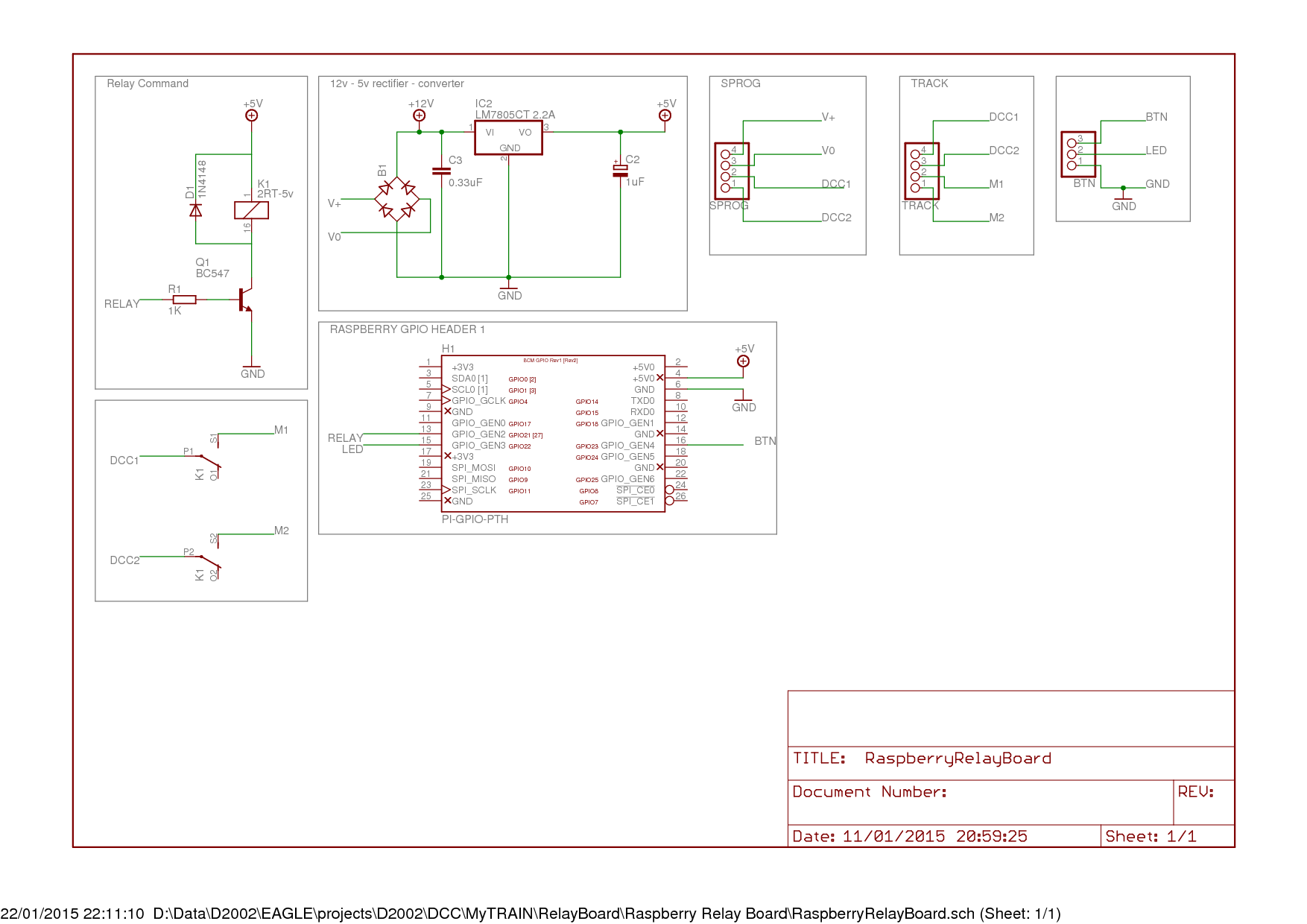Click the DCC2 label in the SPROG block
The width and height of the screenshot is (1307, 924).
point(836,218)
